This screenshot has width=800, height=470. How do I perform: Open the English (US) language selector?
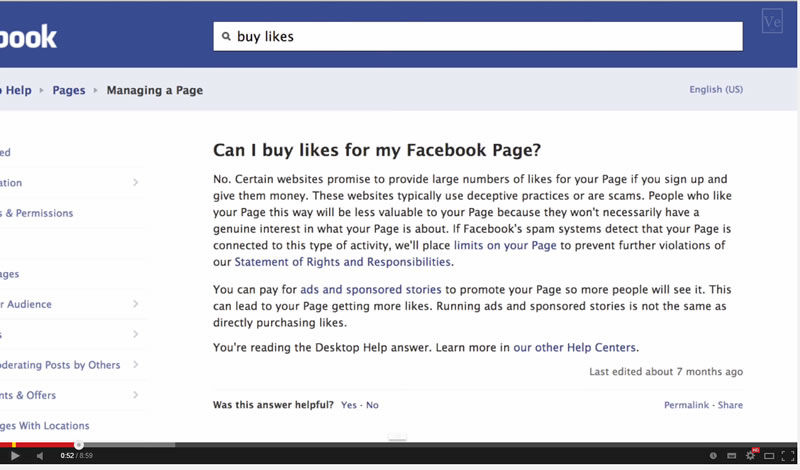716,90
